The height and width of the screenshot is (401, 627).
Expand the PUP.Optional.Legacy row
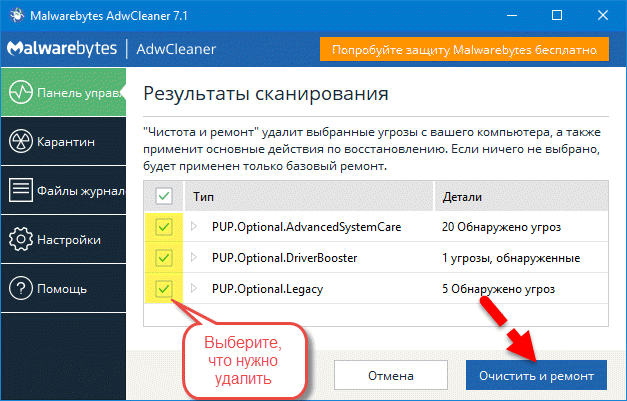[194, 288]
